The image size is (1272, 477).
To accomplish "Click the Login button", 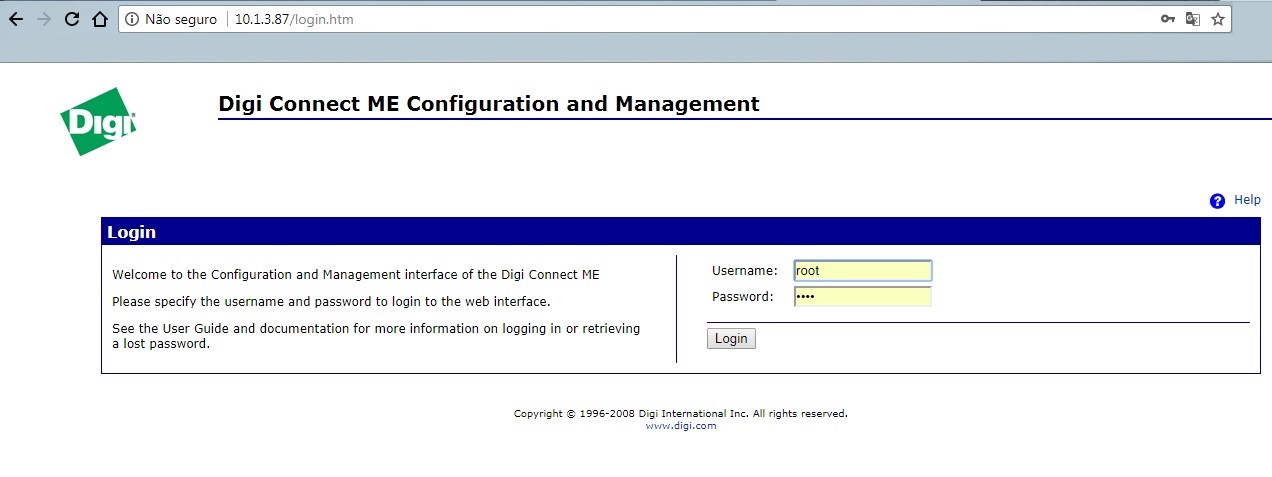I will [x=731, y=339].
